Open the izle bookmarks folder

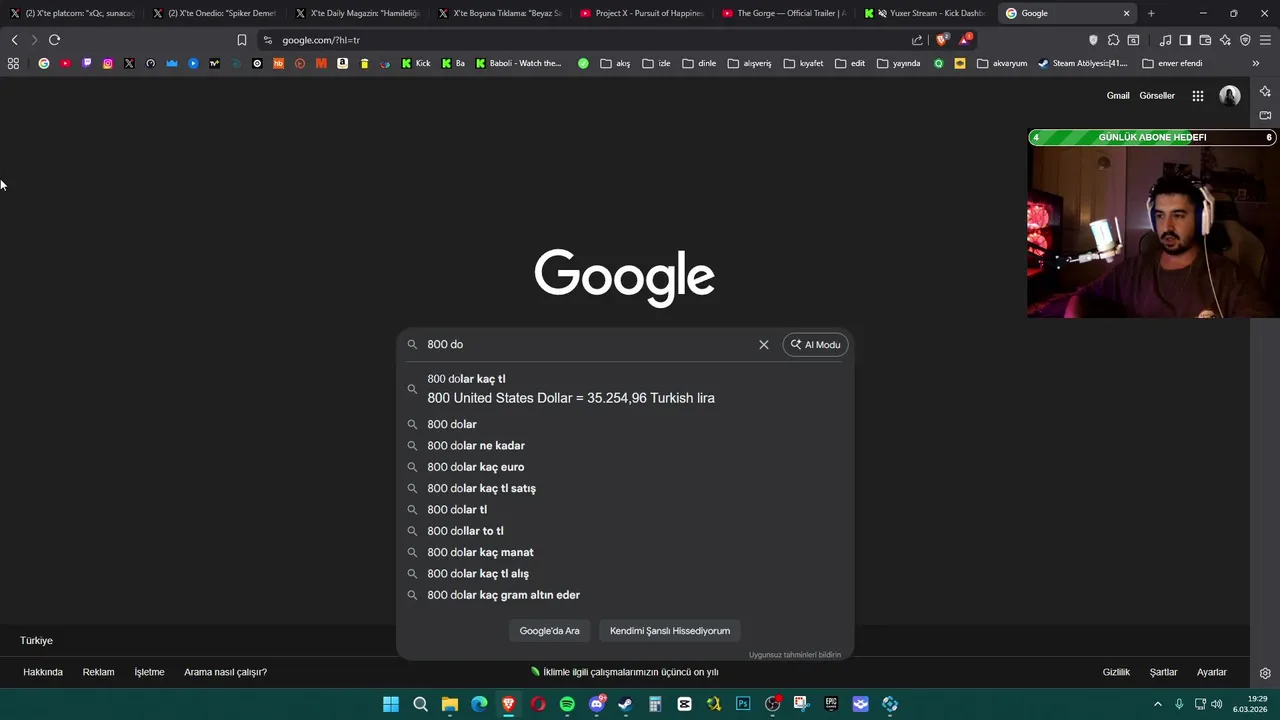pos(656,63)
